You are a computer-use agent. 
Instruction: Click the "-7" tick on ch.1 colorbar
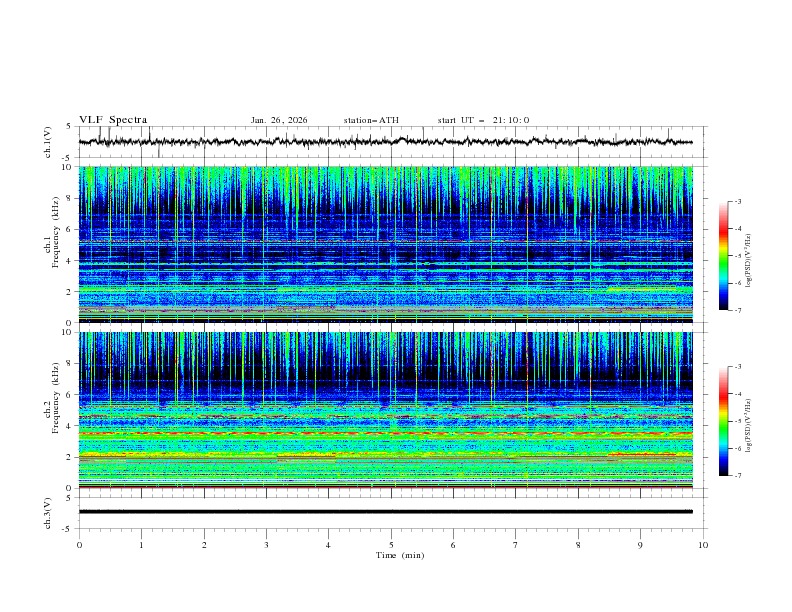tap(738, 310)
